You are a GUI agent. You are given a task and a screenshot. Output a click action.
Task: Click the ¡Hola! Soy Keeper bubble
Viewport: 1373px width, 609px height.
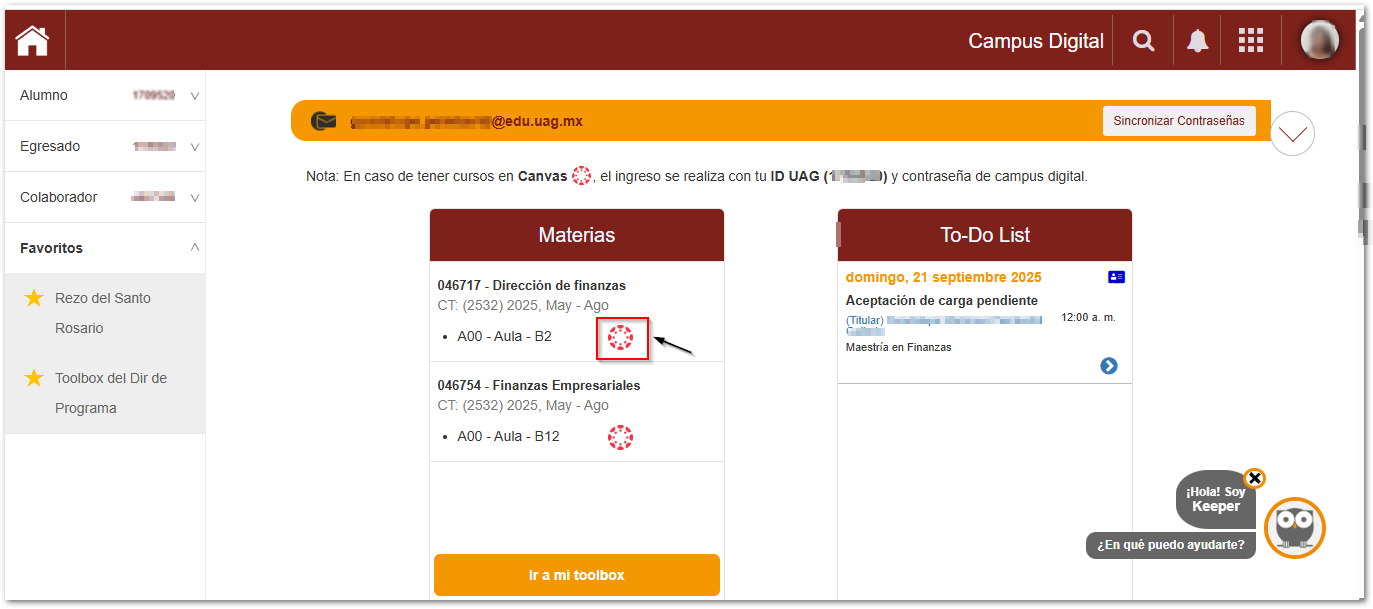(x=1216, y=499)
